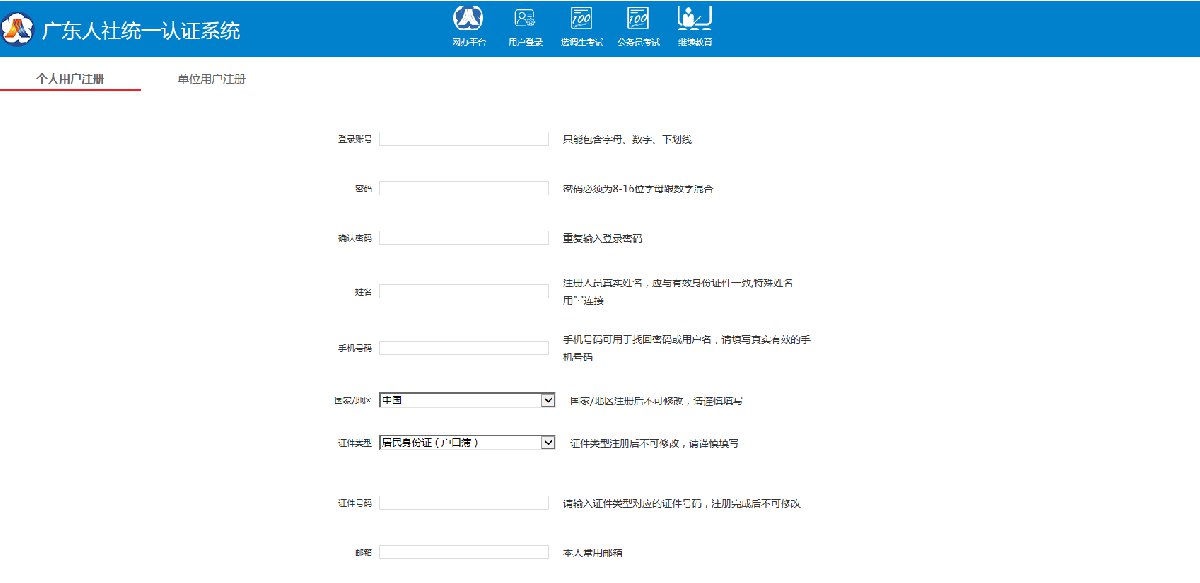Expand the 国家/地区 dropdown showing 中国
This screenshot has height=583, width=1200.
coord(466,400)
